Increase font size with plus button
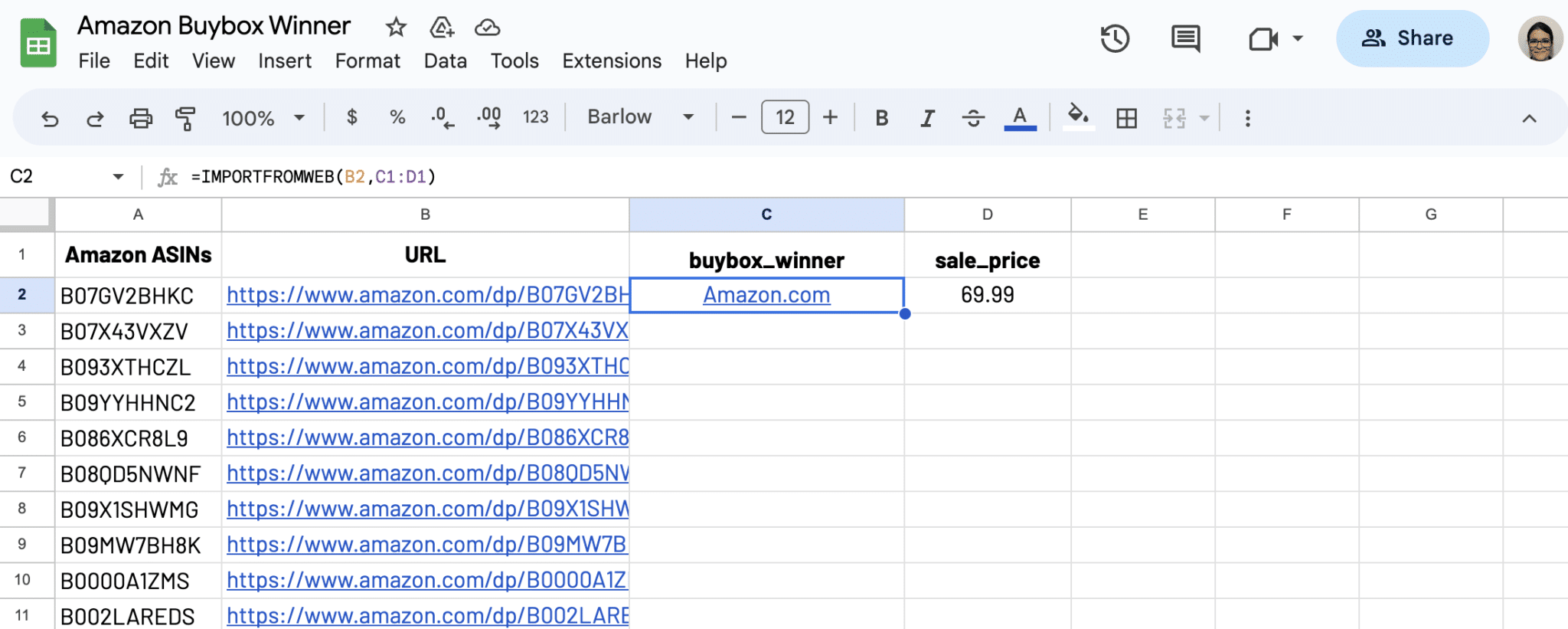1568x629 pixels. coord(831,117)
